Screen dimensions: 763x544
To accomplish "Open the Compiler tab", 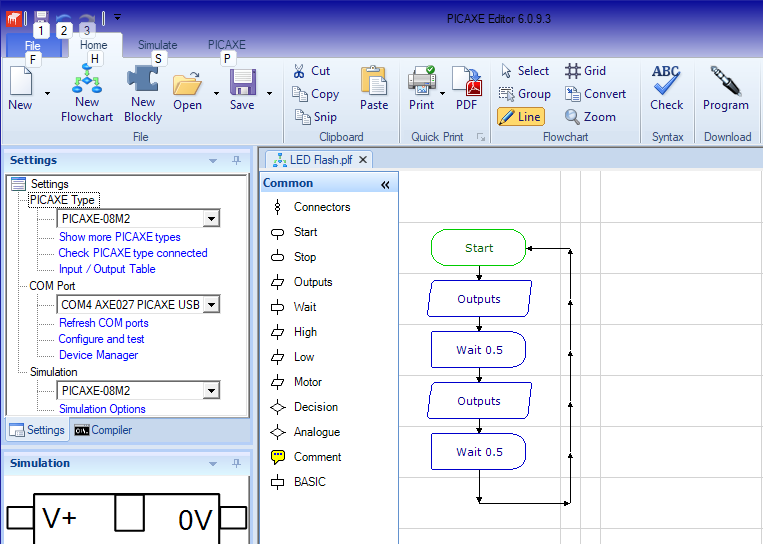I will point(102,430).
